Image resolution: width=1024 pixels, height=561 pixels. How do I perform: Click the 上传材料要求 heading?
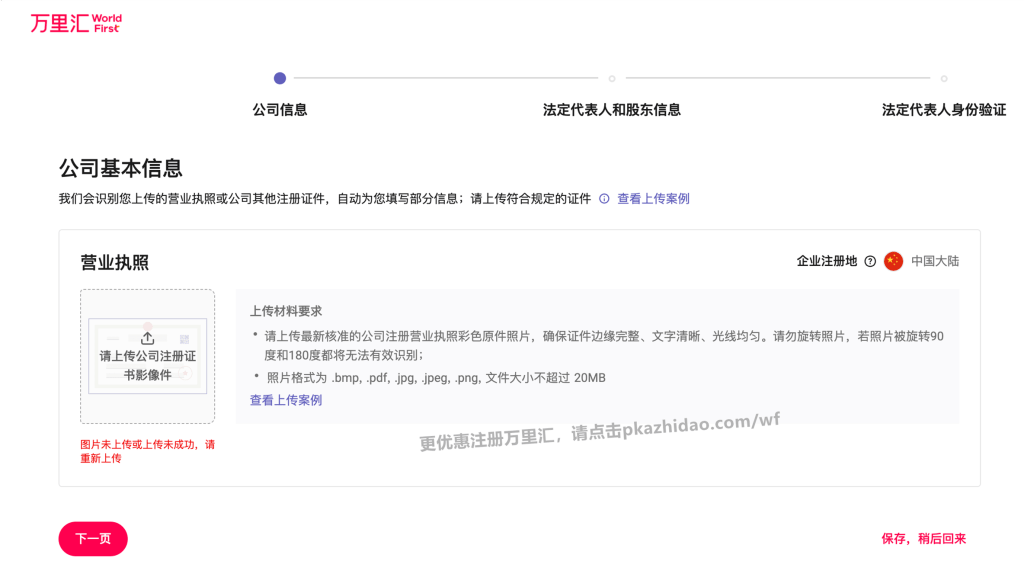[x=286, y=311]
